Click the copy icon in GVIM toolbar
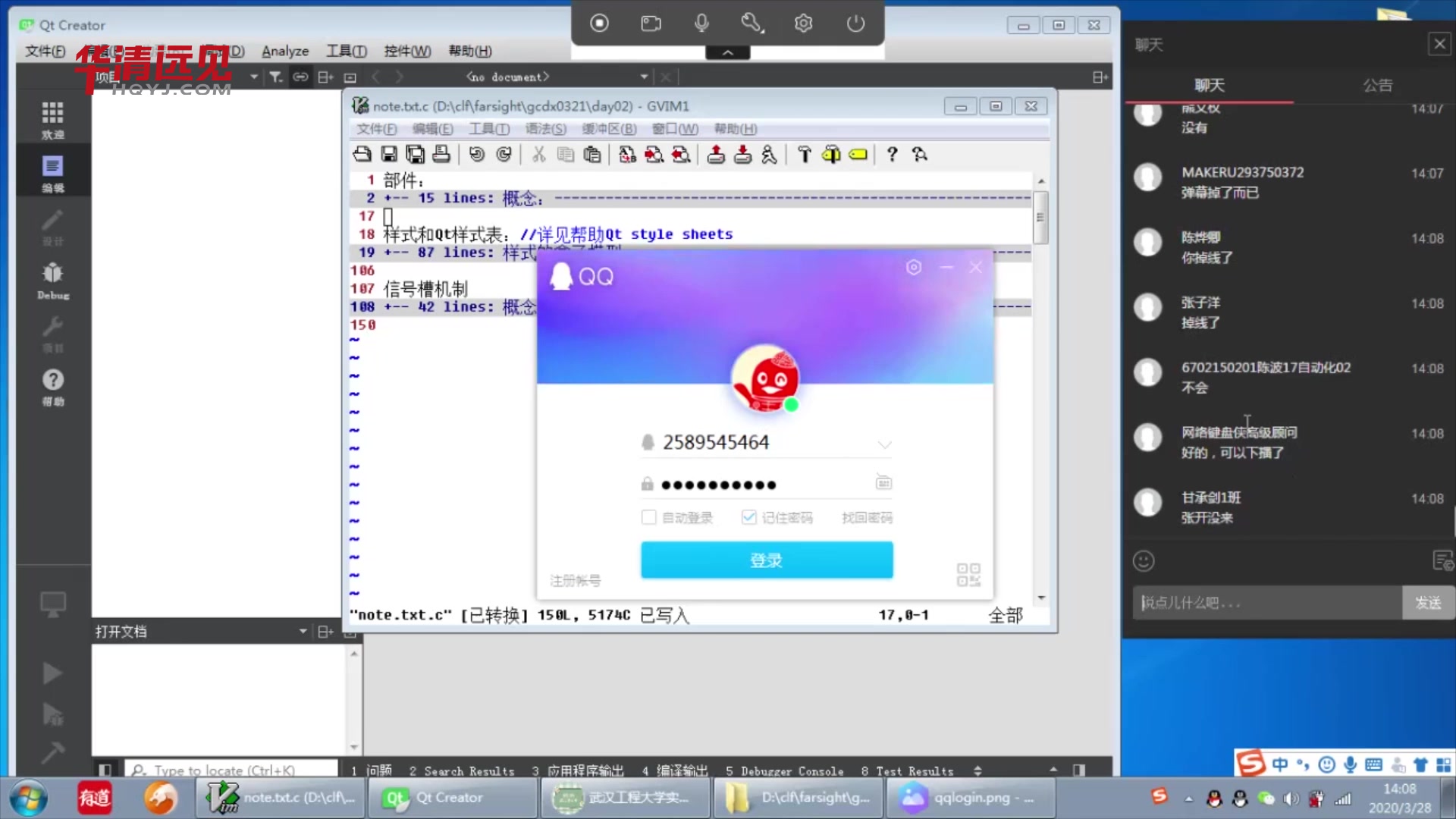This screenshot has width=1456, height=819. click(x=565, y=155)
